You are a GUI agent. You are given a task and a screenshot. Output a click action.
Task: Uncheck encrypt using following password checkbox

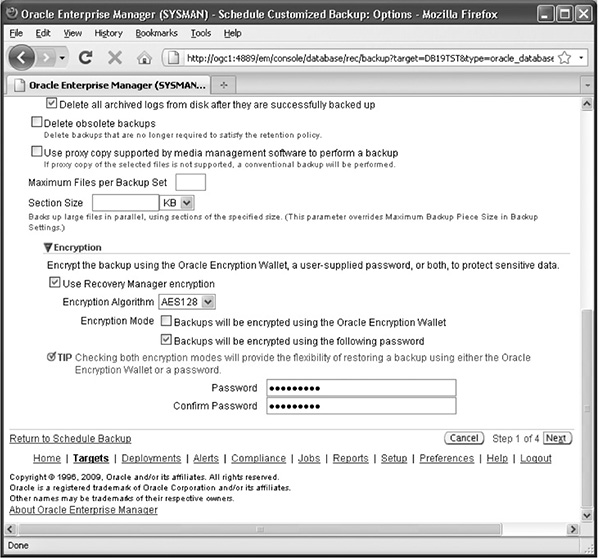166,339
